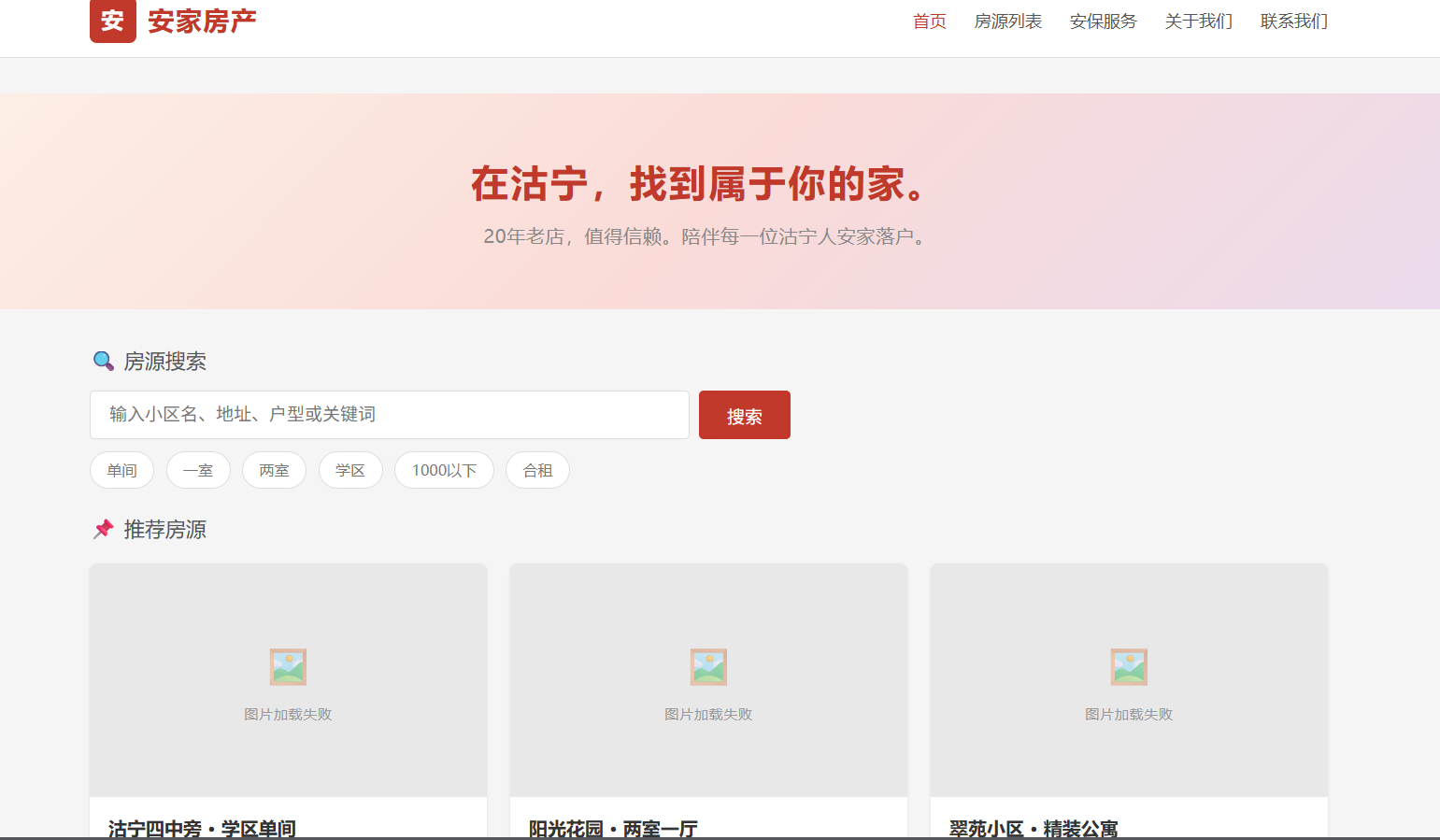Viewport: 1440px width, 840px height.
Task: Click the red 安 logo icon
Action: coord(112,21)
